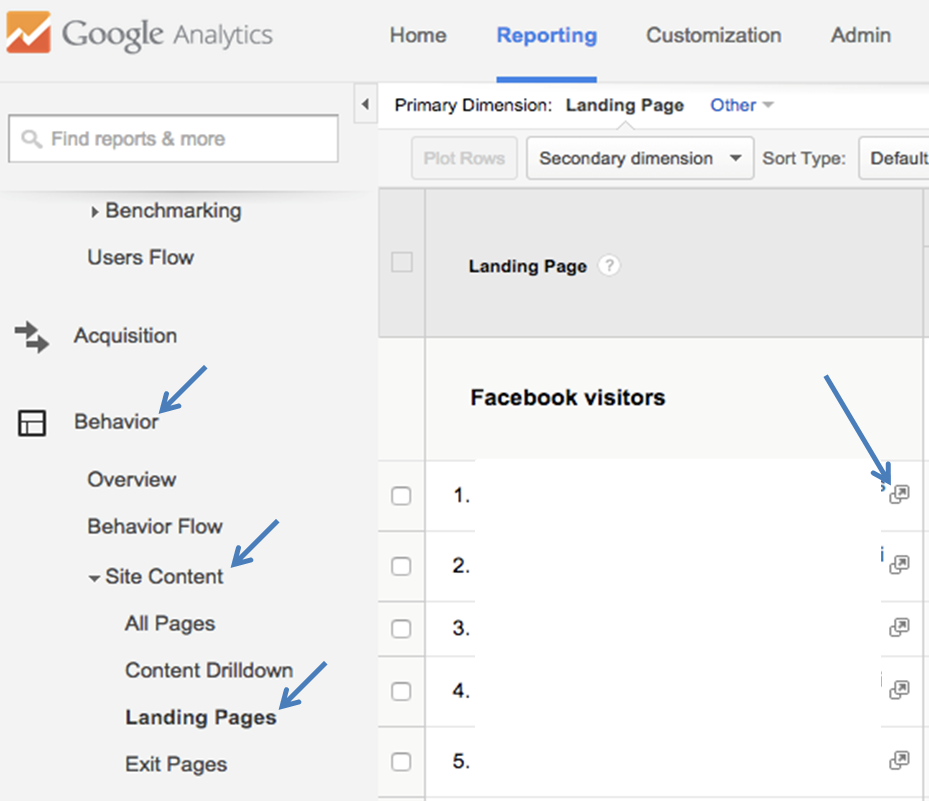Open the Secondary dimension dropdown
This screenshot has width=929, height=801.
[x=640, y=158]
